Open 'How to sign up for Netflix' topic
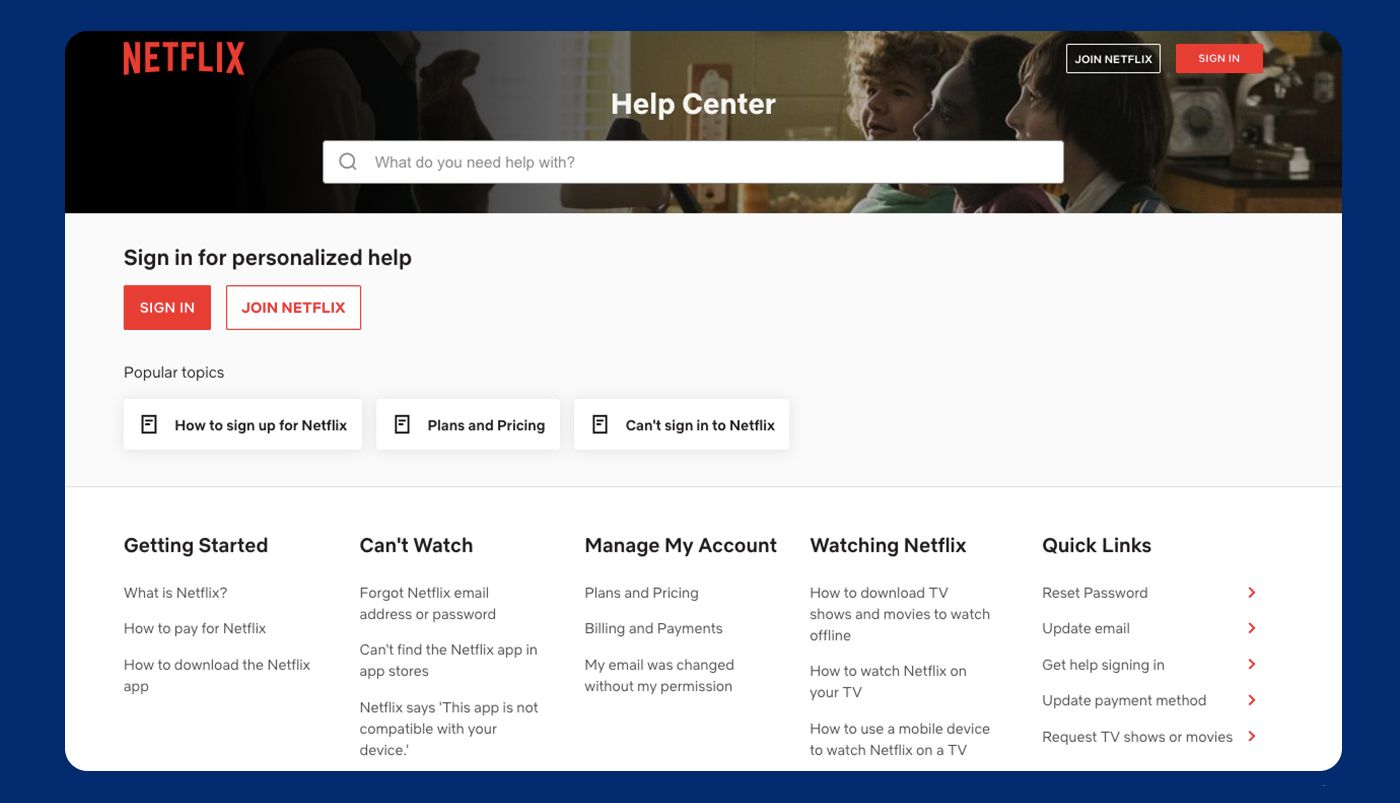The width and height of the screenshot is (1400, 803). coord(243,424)
